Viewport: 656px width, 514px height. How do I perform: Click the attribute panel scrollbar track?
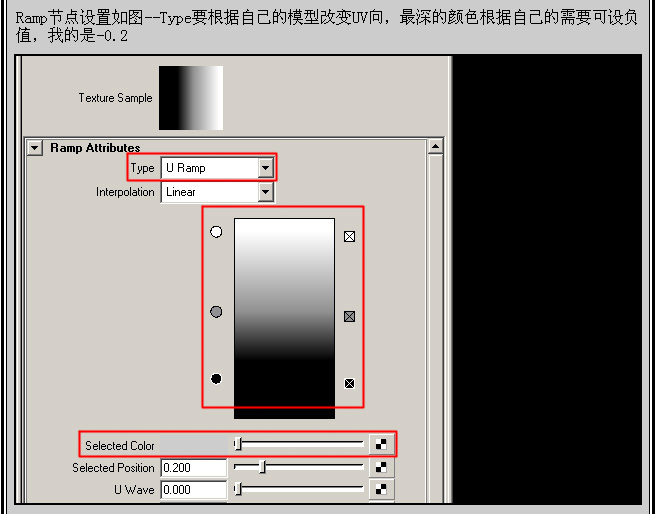pyautogui.click(x=436, y=328)
